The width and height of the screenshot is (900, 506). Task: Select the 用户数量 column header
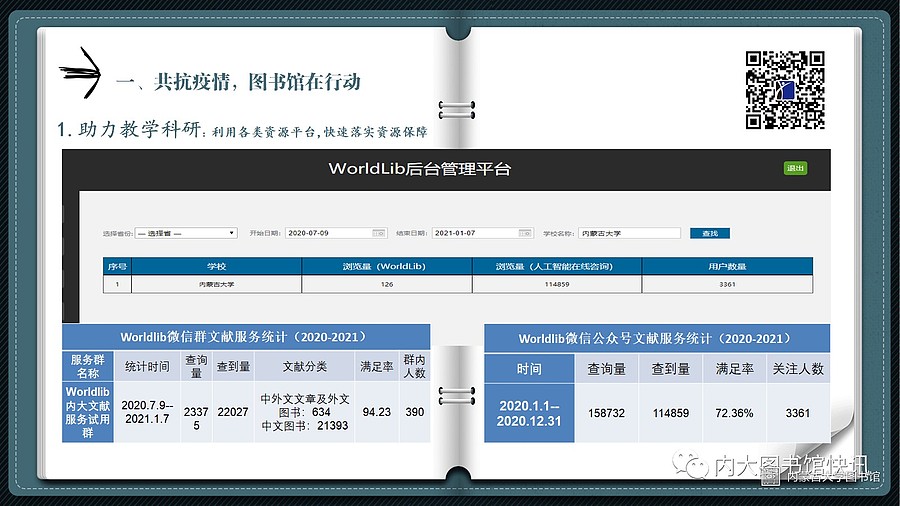pos(726,267)
